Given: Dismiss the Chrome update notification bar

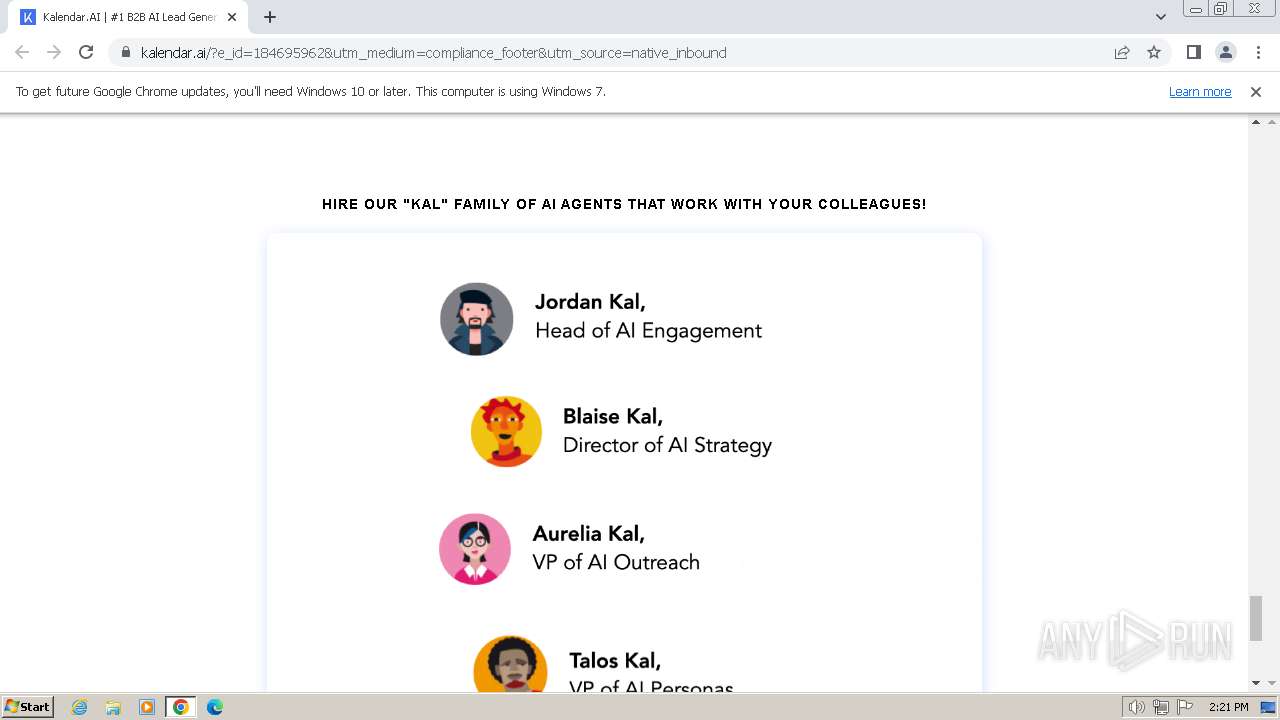Looking at the screenshot, I should (x=1256, y=92).
